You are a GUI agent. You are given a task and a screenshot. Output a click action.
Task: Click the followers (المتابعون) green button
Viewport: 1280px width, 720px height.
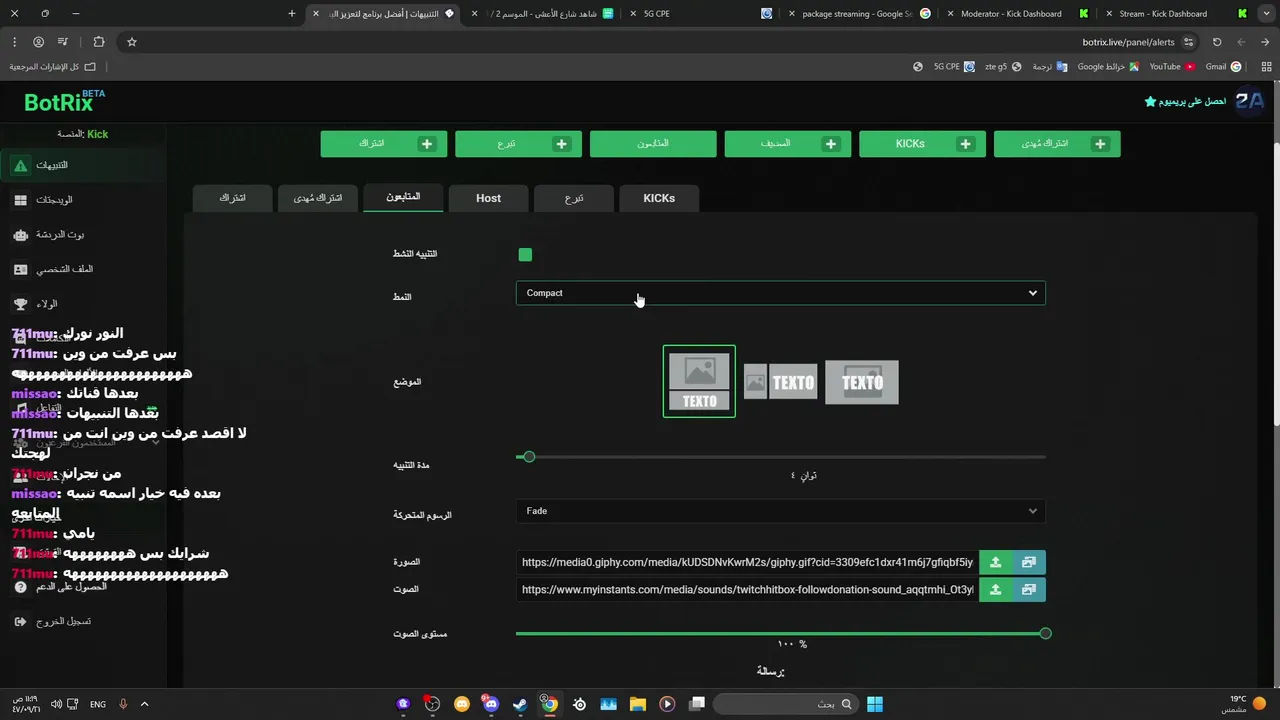pyautogui.click(x=653, y=144)
